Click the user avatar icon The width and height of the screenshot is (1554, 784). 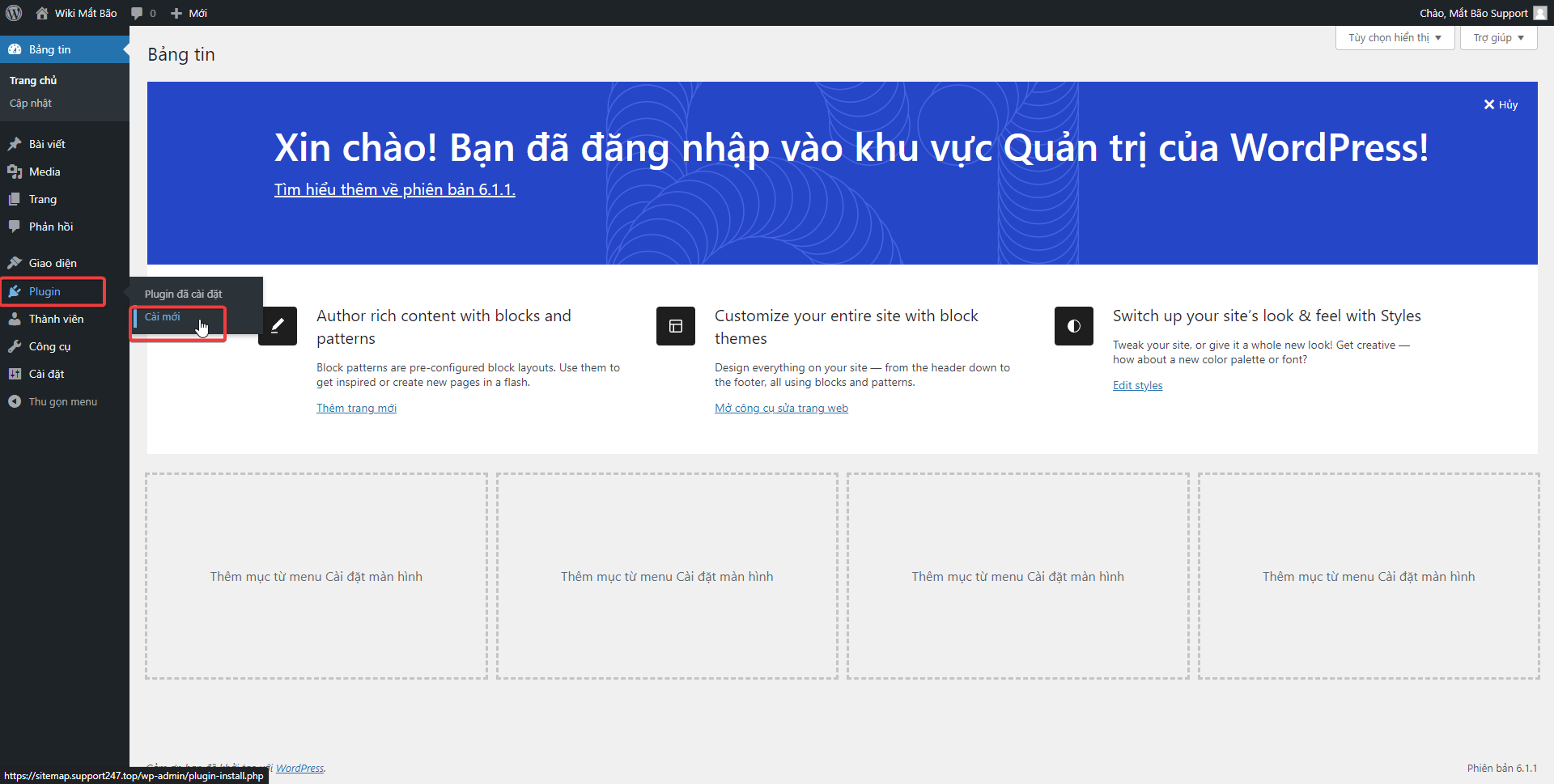pyautogui.click(x=1539, y=13)
